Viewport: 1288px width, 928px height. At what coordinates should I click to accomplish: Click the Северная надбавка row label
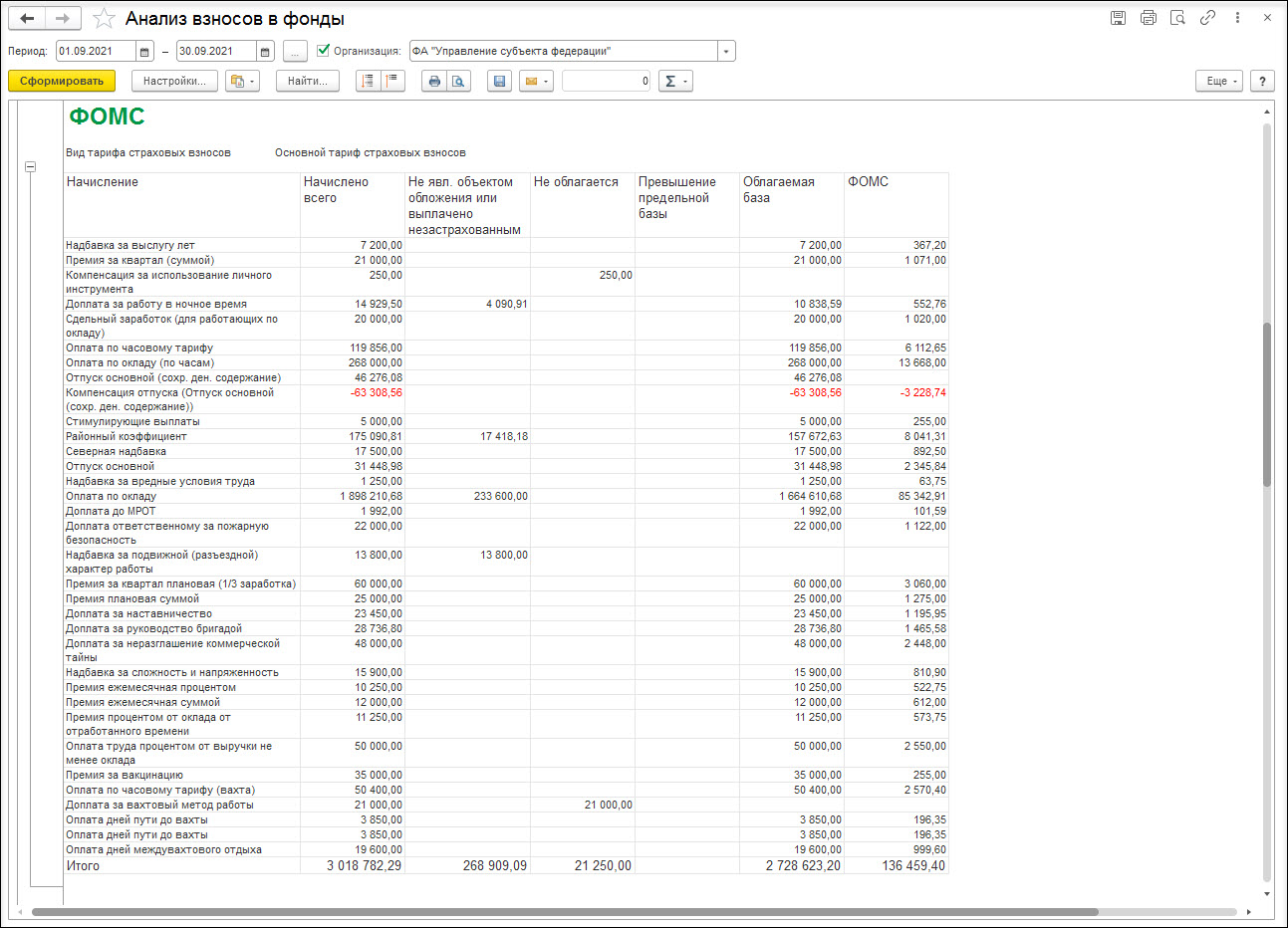pyautogui.click(x=117, y=451)
